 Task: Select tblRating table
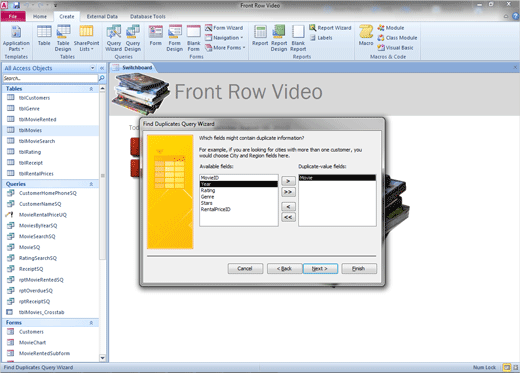51,152
